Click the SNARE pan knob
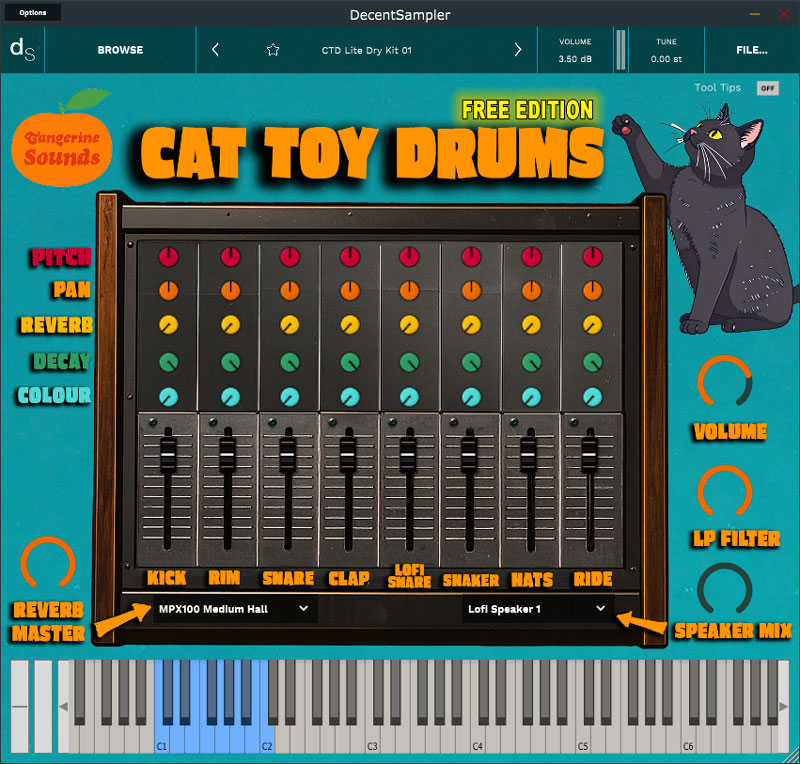The image size is (800, 764). coord(290,290)
